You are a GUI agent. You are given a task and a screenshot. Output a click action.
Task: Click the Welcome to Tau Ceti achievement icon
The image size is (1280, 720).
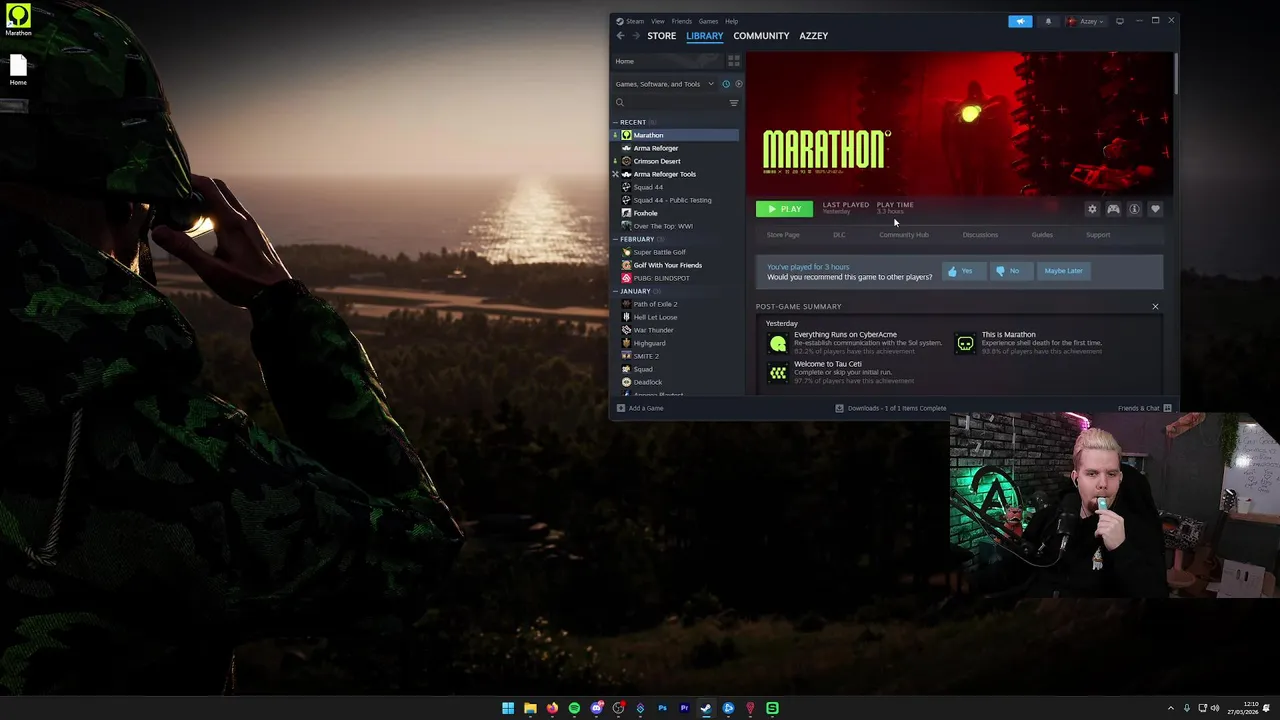coord(778,373)
